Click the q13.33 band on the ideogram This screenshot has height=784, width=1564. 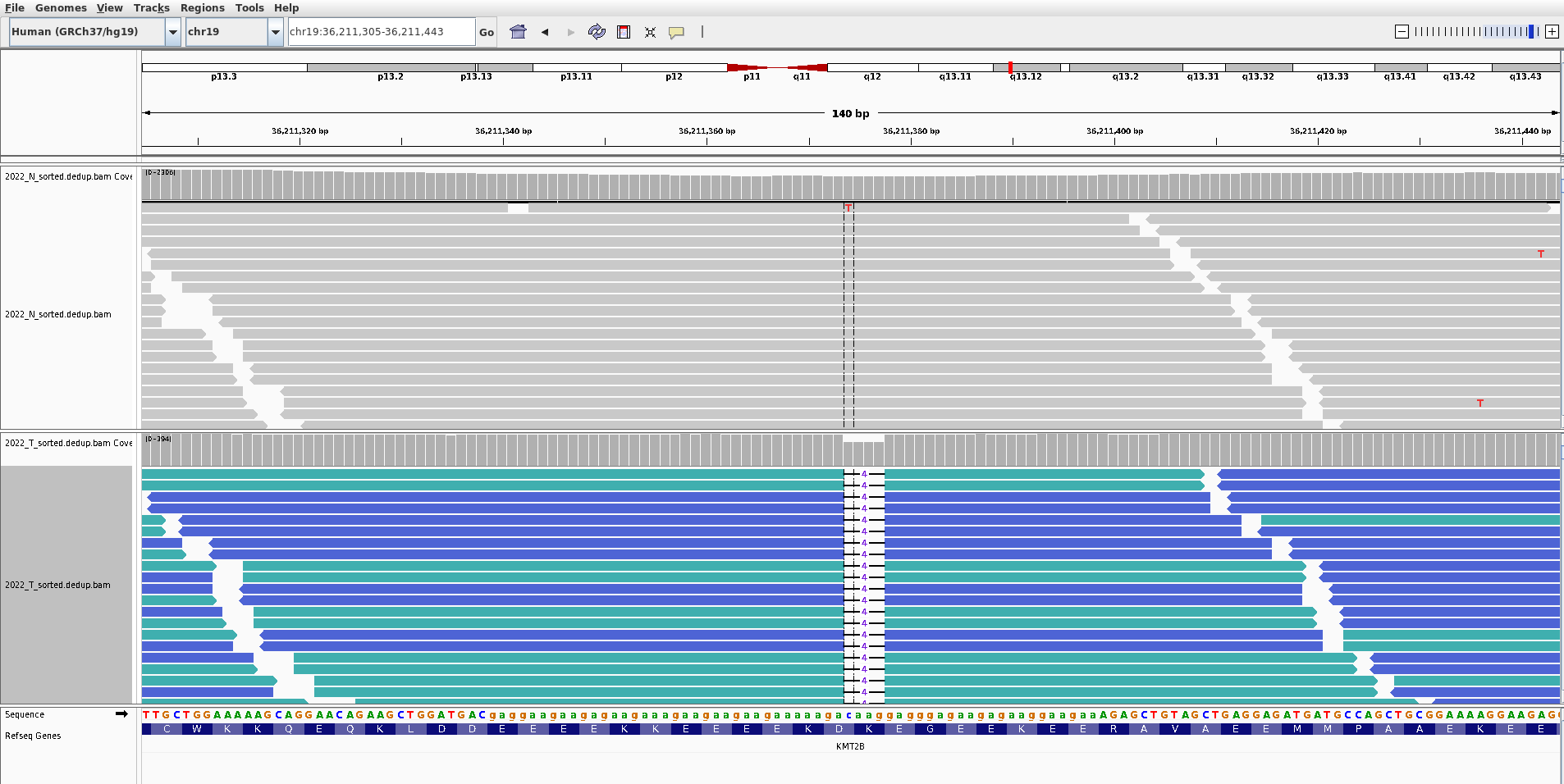click(x=1333, y=68)
